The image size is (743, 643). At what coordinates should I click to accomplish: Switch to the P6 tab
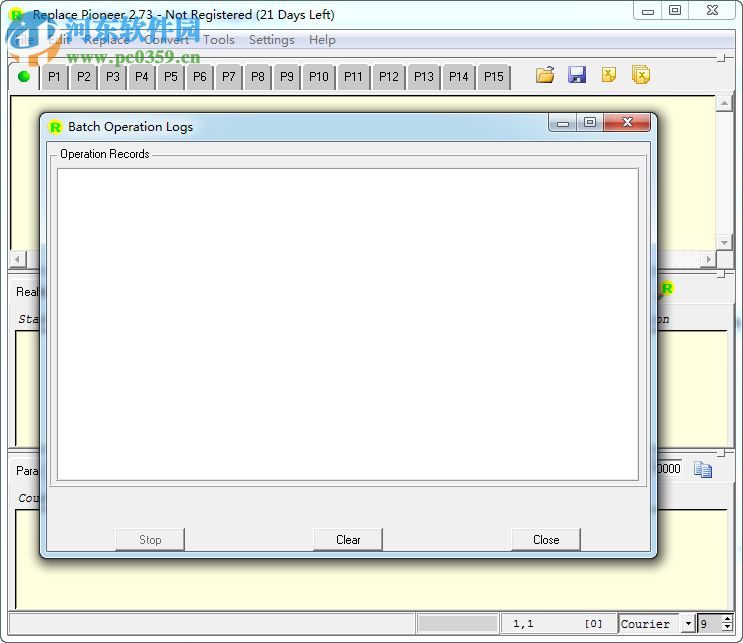click(x=199, y=77)
